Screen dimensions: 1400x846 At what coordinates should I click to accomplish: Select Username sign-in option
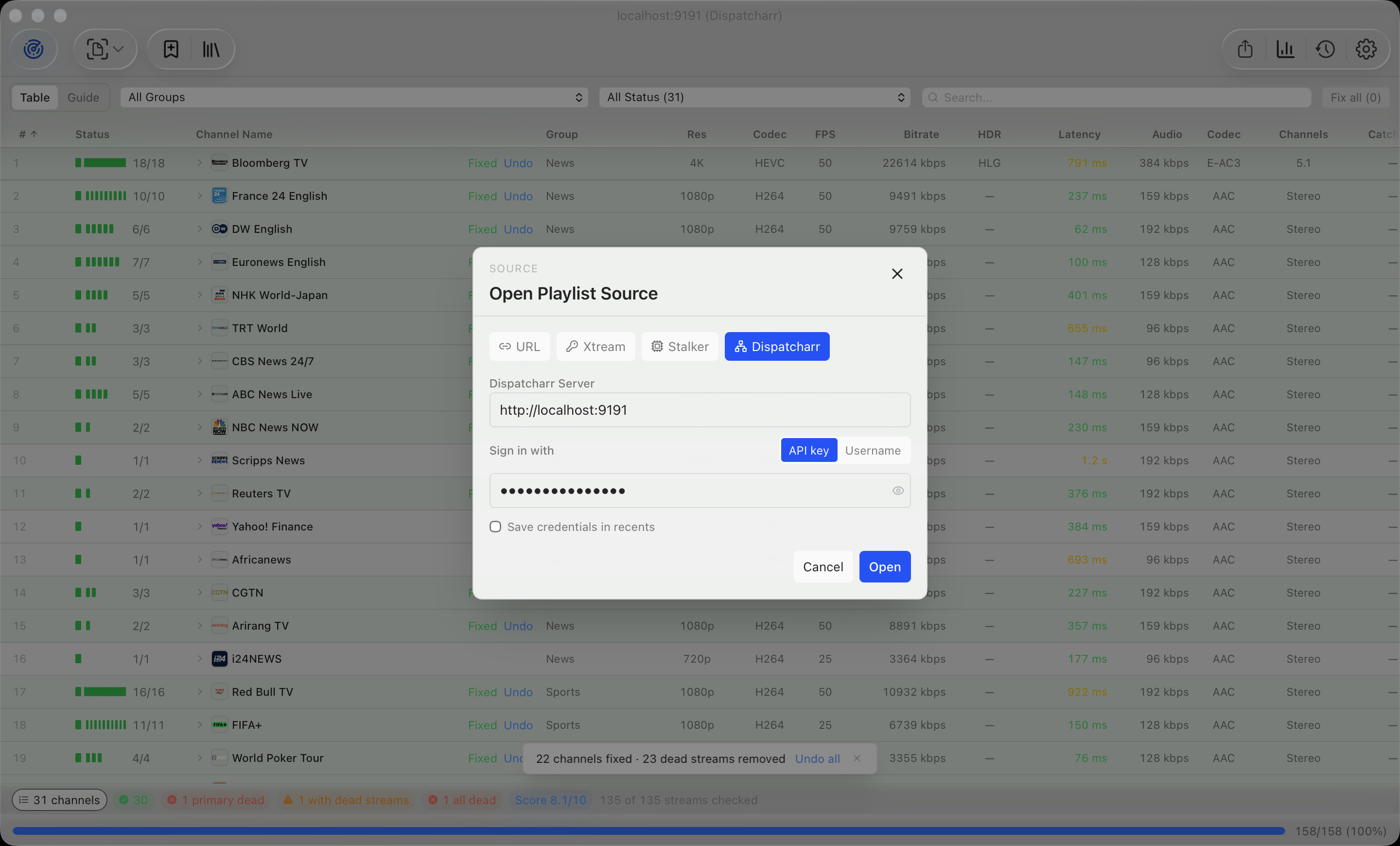pyautogui.click(x=873, y=450)
